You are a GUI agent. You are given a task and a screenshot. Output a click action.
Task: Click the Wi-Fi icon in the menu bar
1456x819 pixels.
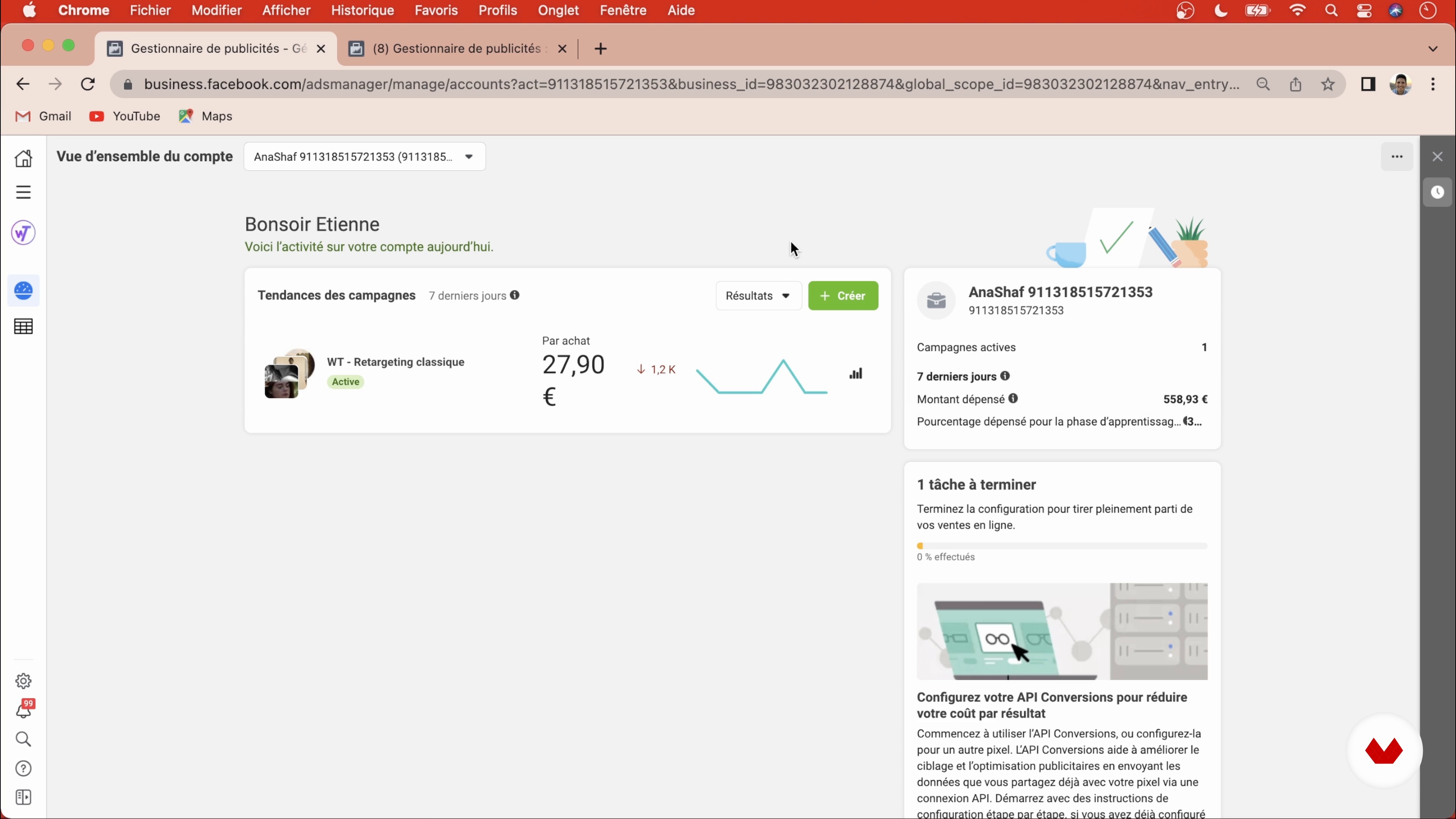coord(1297,10)
